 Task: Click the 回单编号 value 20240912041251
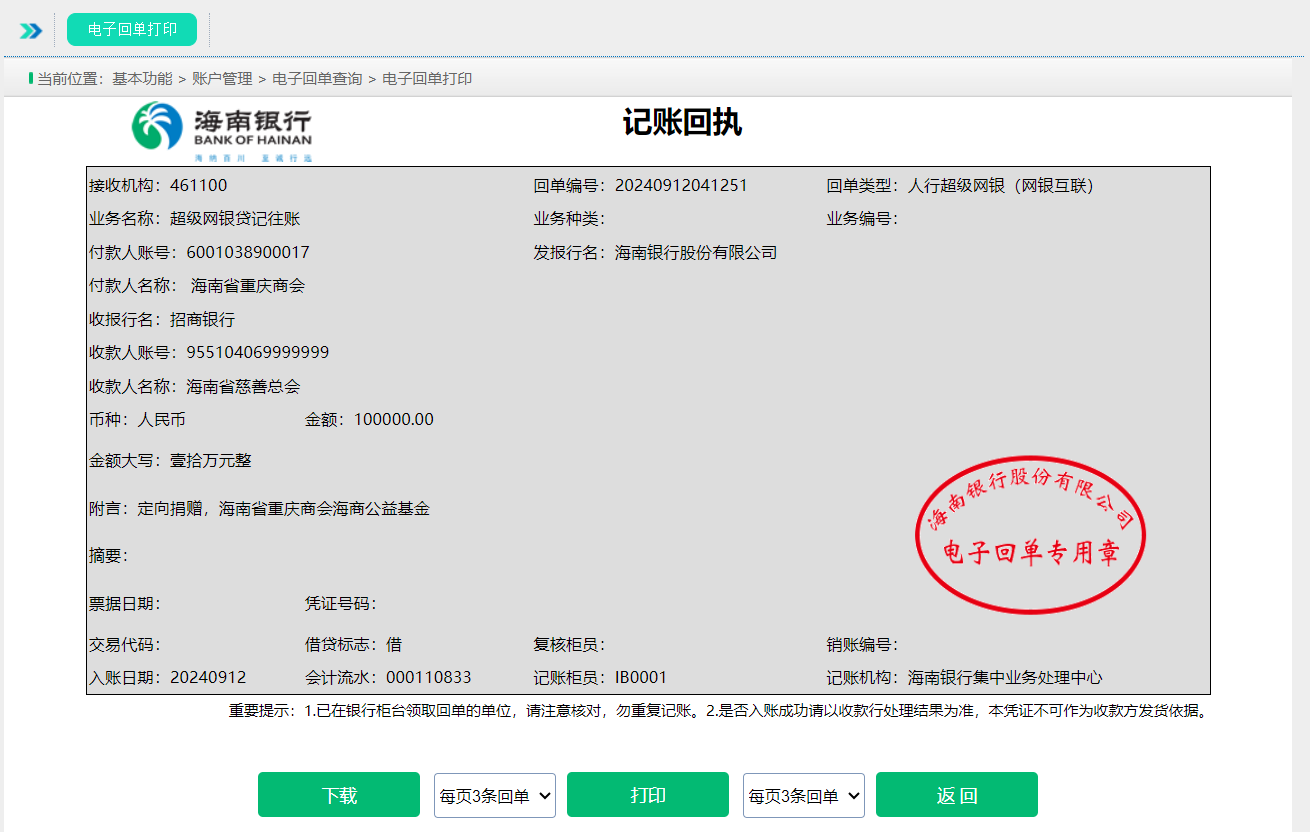click(x=681, y=186)
